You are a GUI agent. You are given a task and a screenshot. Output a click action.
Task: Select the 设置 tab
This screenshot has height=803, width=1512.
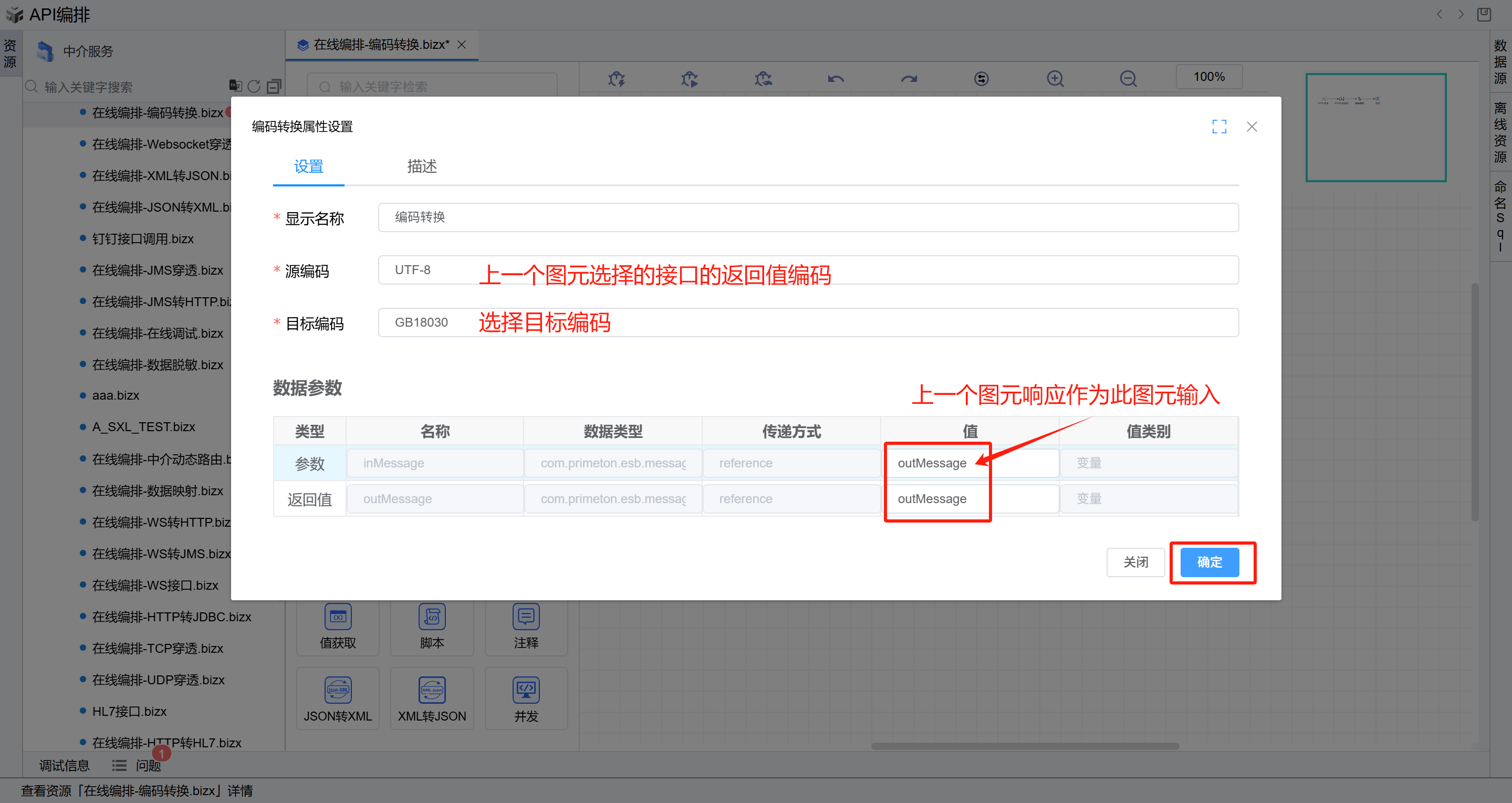click(308, 166)
